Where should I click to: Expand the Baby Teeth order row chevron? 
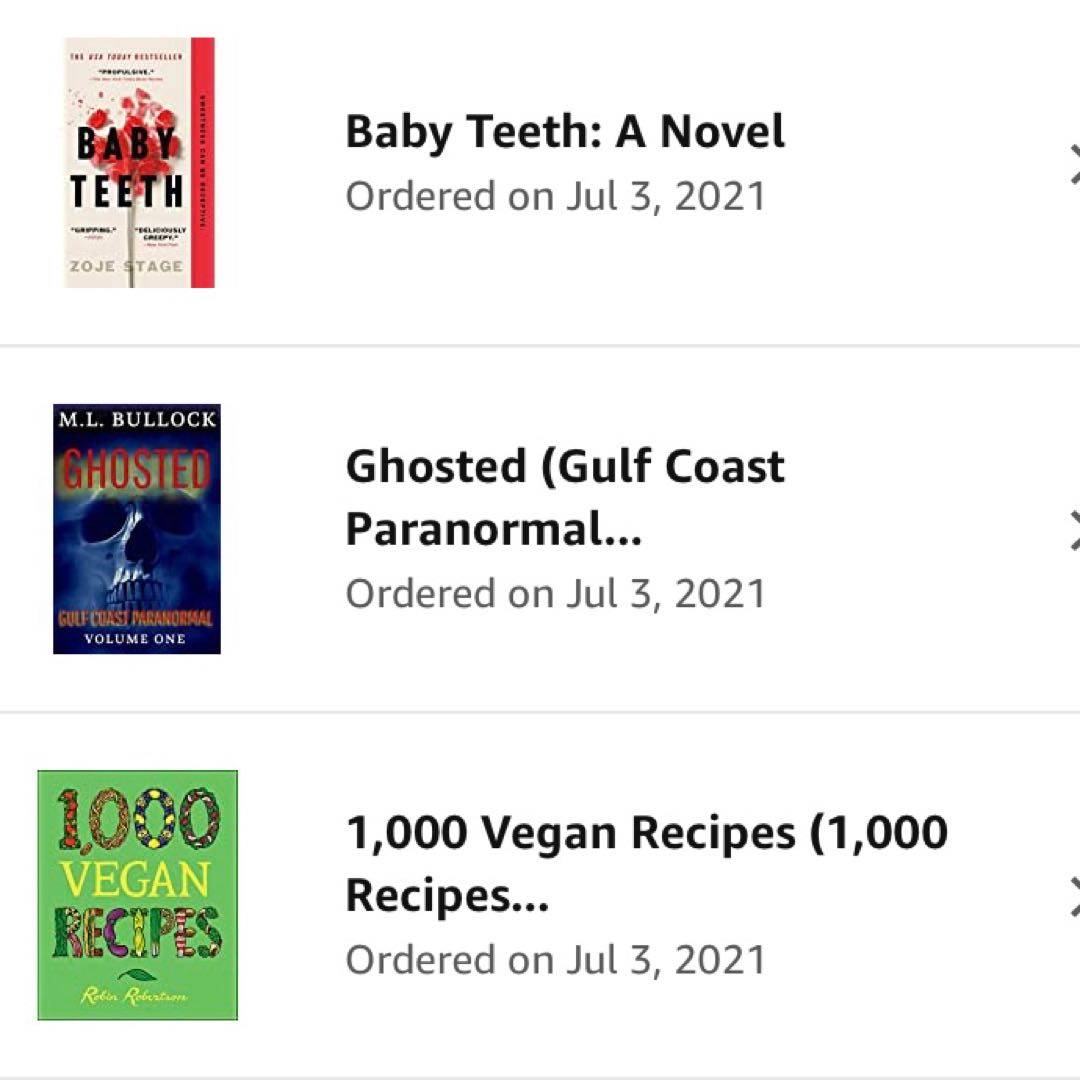point(1072,165)
